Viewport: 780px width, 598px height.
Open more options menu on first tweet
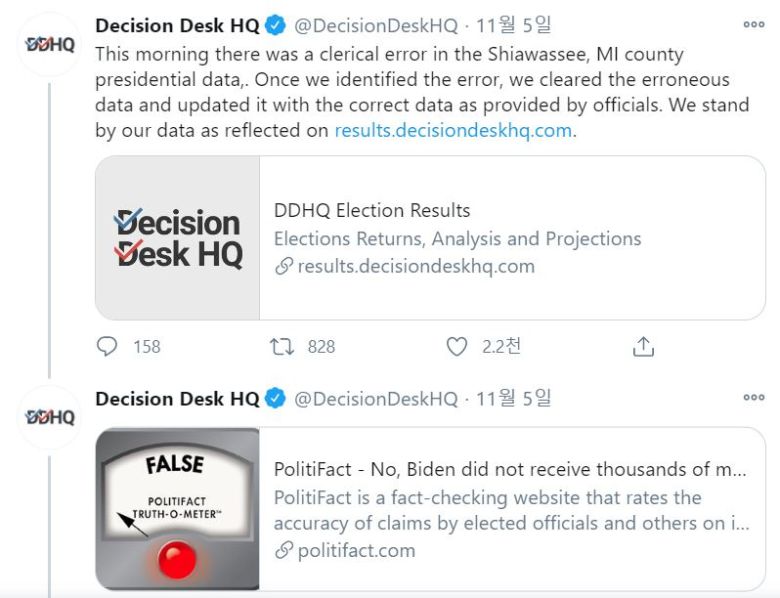coord(753,25)
